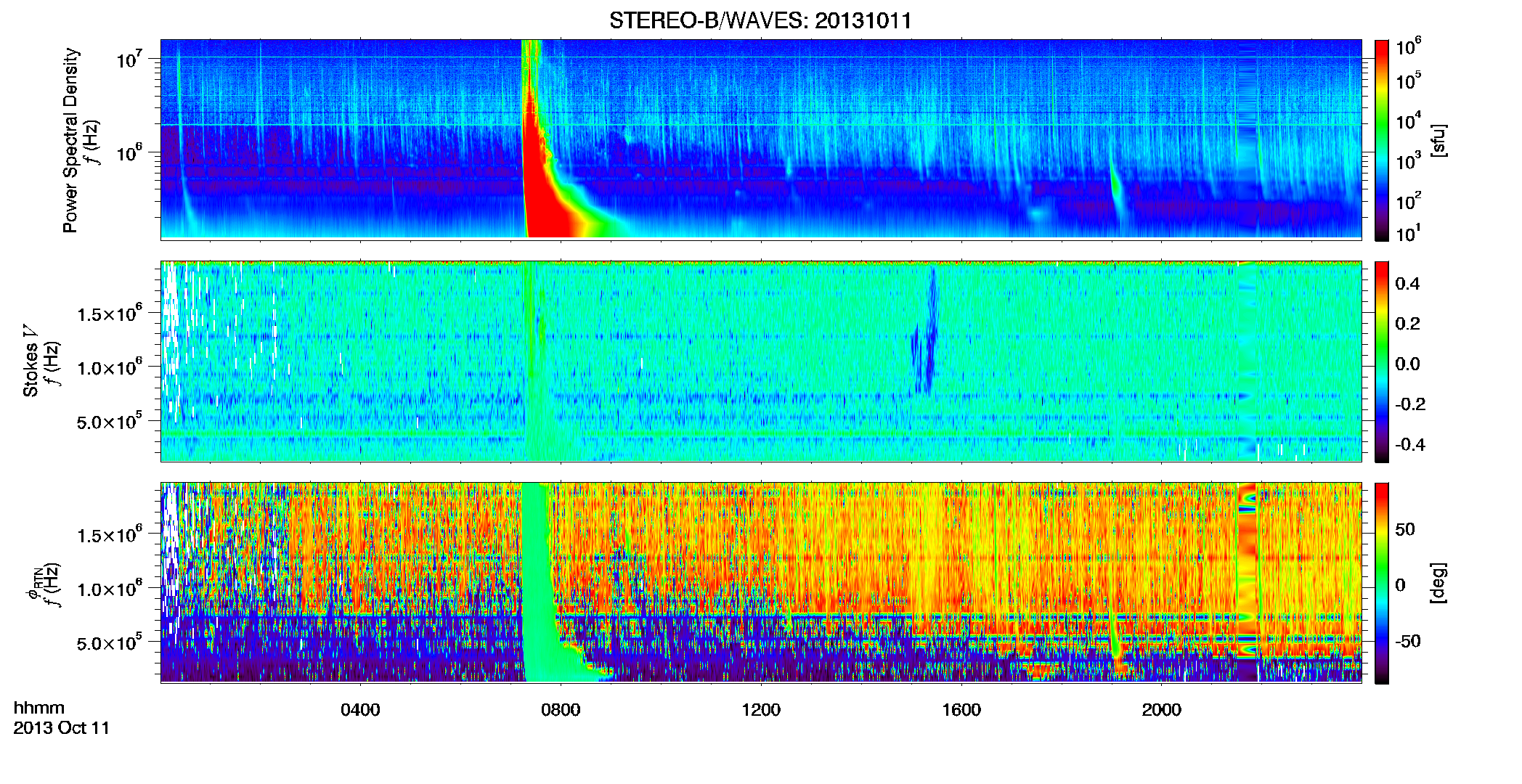Click the STEREO-B/WAVES: 20131011 title
The image size is (1522, 784).
(760, 20)
